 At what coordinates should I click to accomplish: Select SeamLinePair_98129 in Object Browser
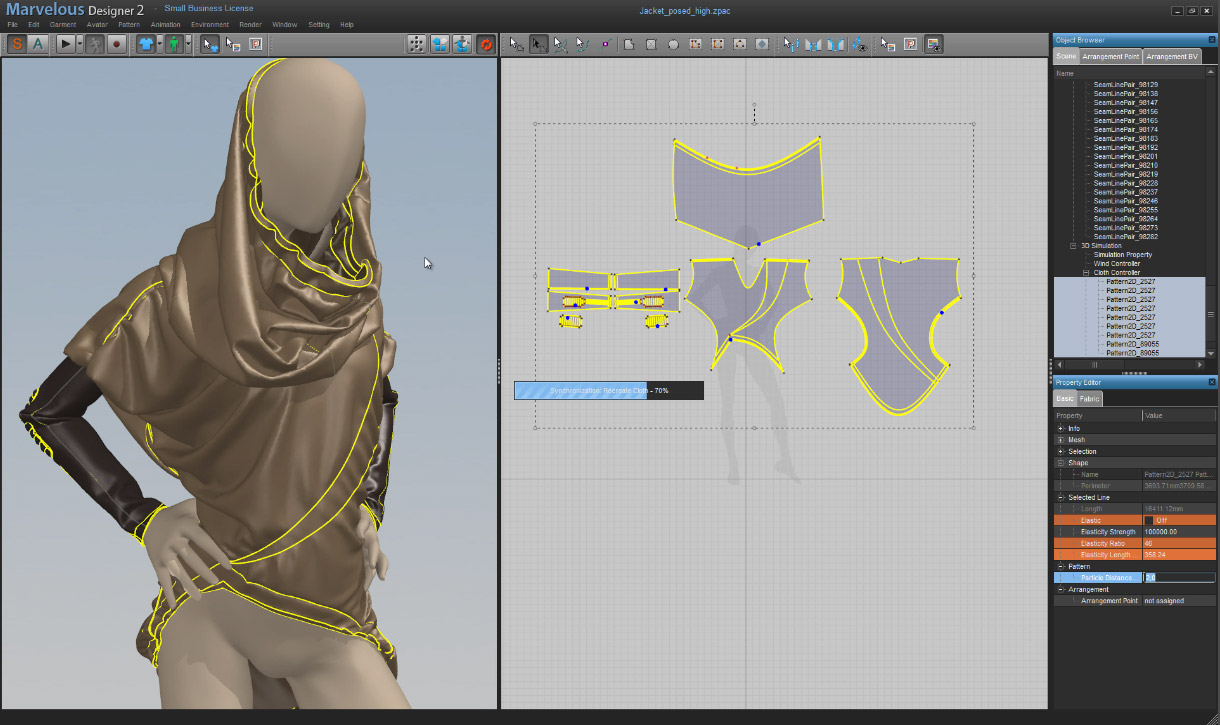[x=1126, y=85]
